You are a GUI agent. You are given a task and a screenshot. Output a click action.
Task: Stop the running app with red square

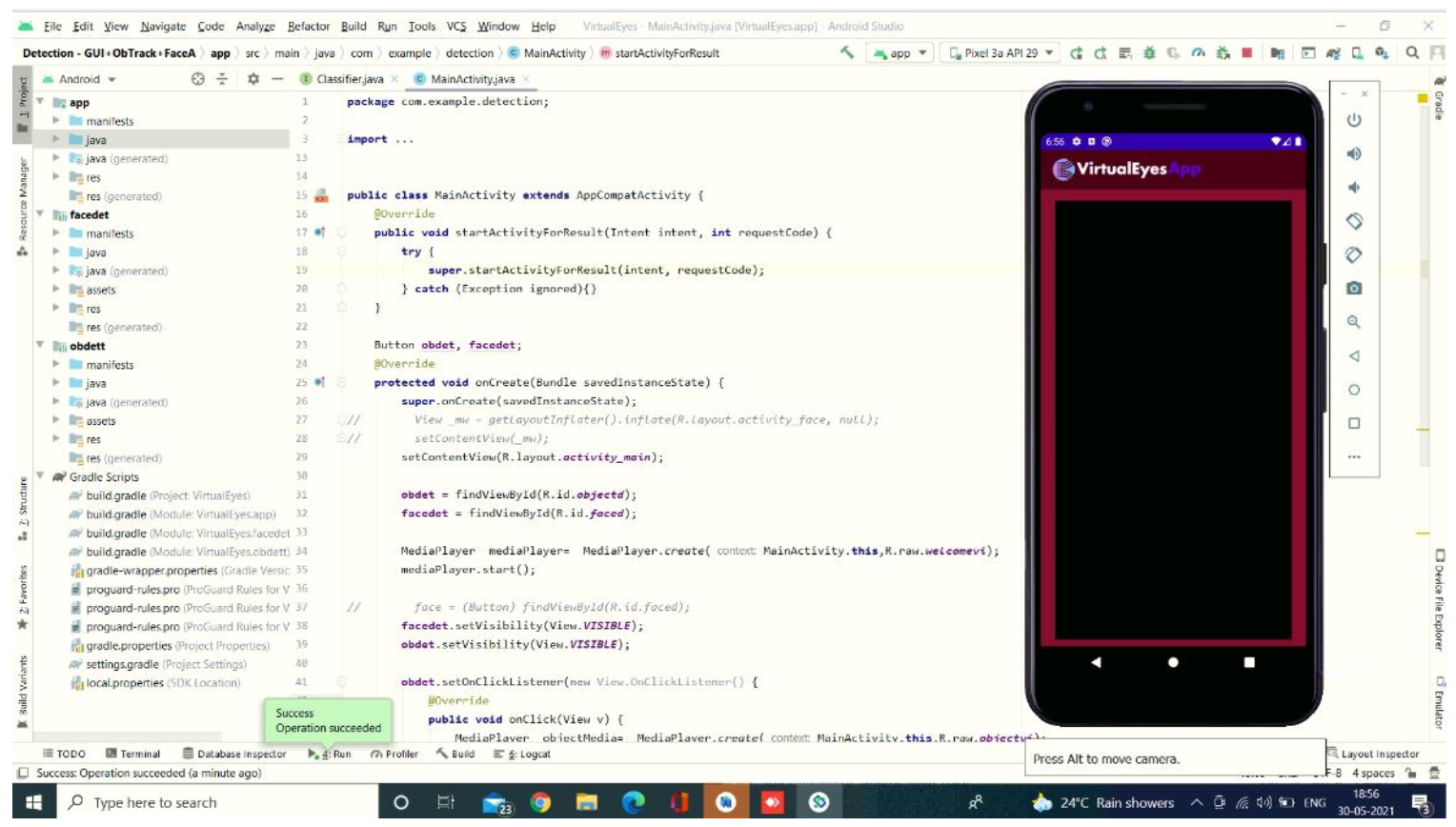(1246, 53)
